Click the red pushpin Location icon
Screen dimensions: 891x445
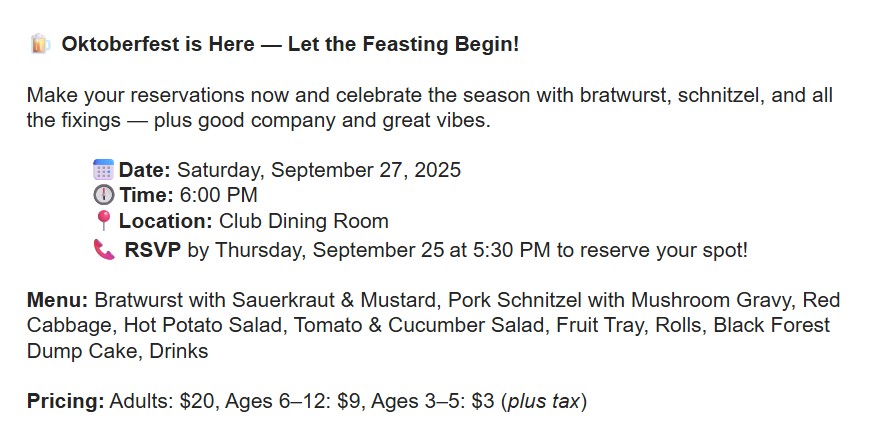pyautogui.click(x=103, y=221)
